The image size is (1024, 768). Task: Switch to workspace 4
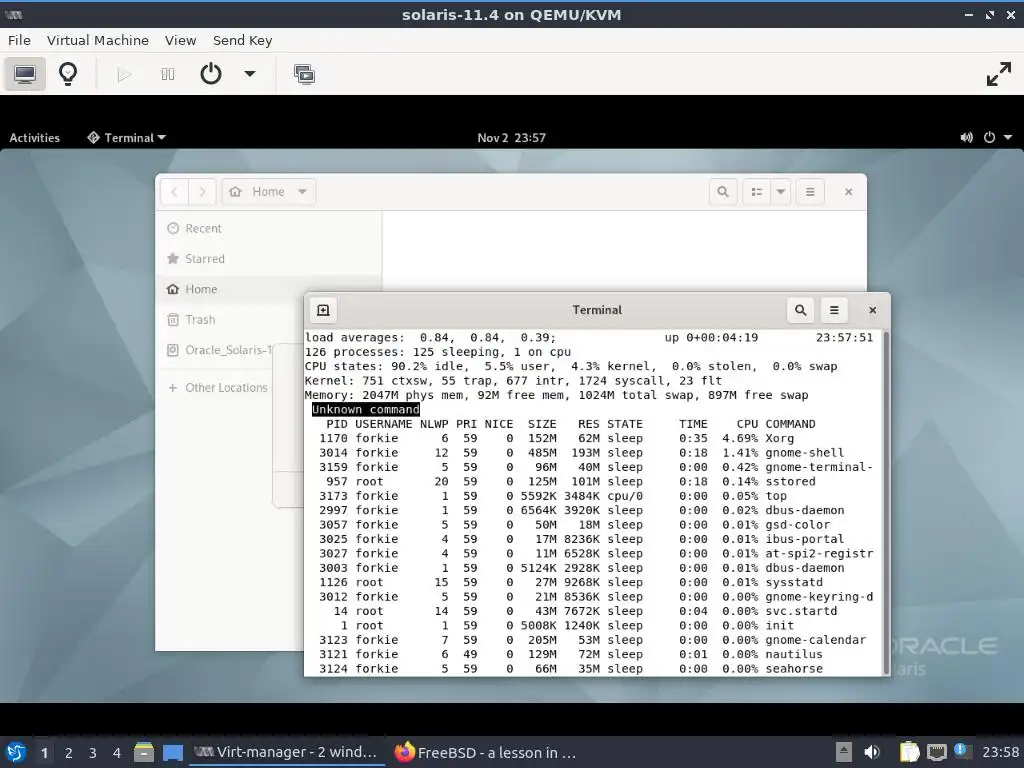coord(117,753)
